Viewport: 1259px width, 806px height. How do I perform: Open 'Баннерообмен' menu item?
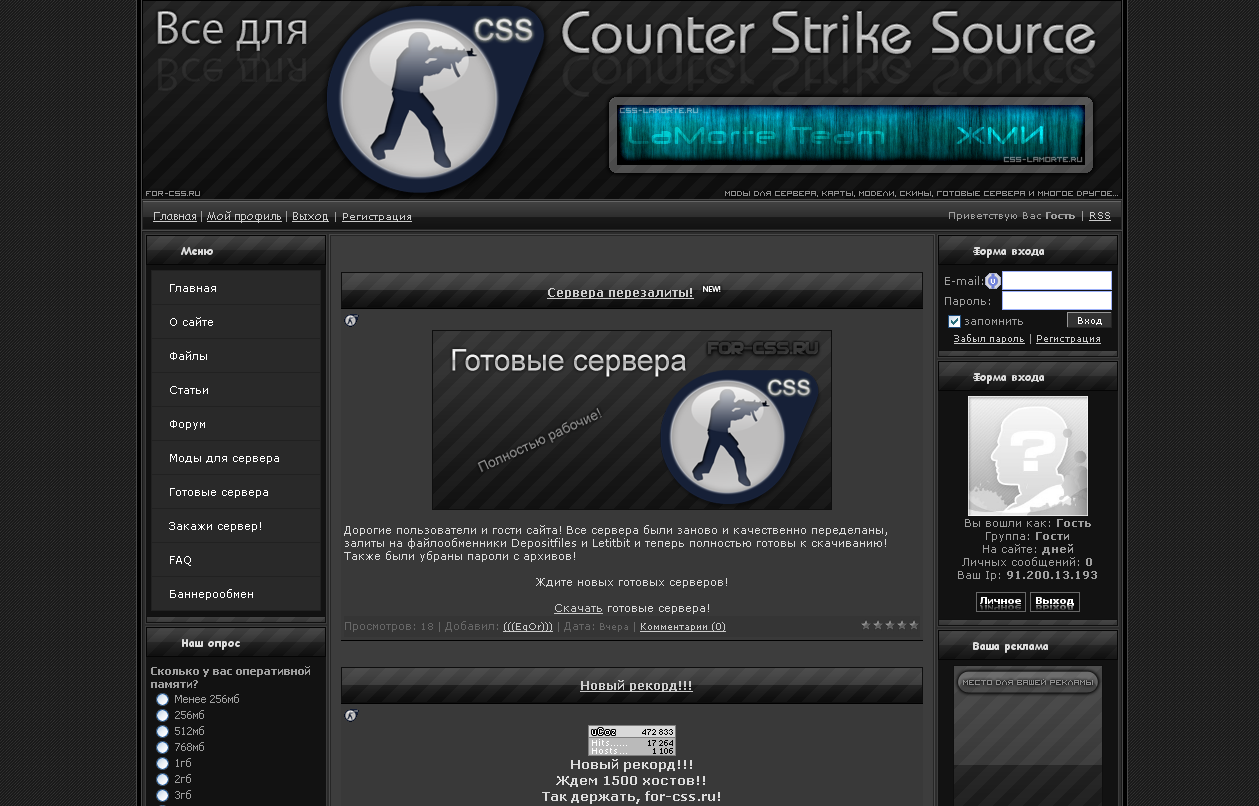(x=236, y=594)
